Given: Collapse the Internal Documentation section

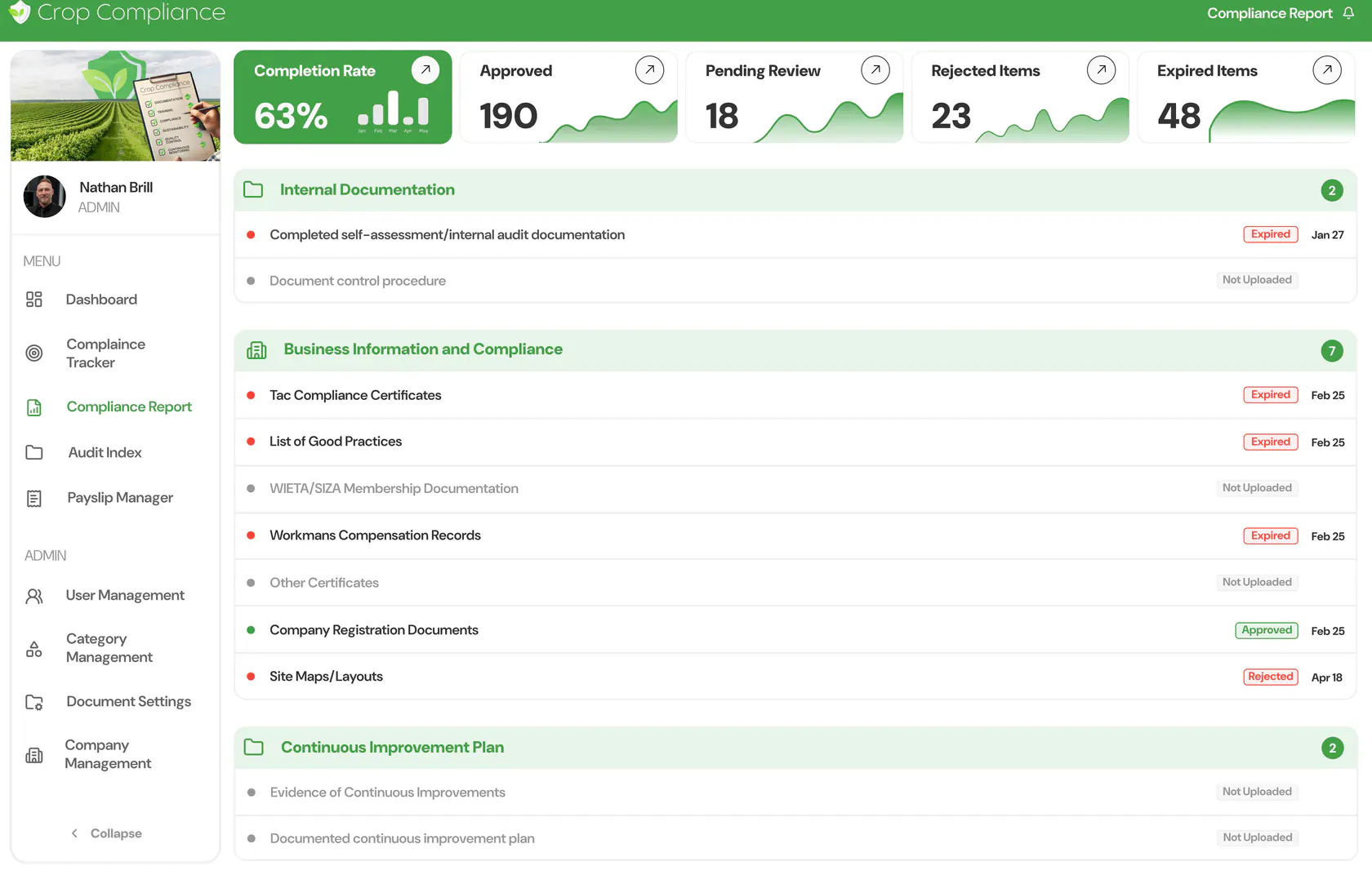Looking at the screenshot, I should tap(795, 190).
